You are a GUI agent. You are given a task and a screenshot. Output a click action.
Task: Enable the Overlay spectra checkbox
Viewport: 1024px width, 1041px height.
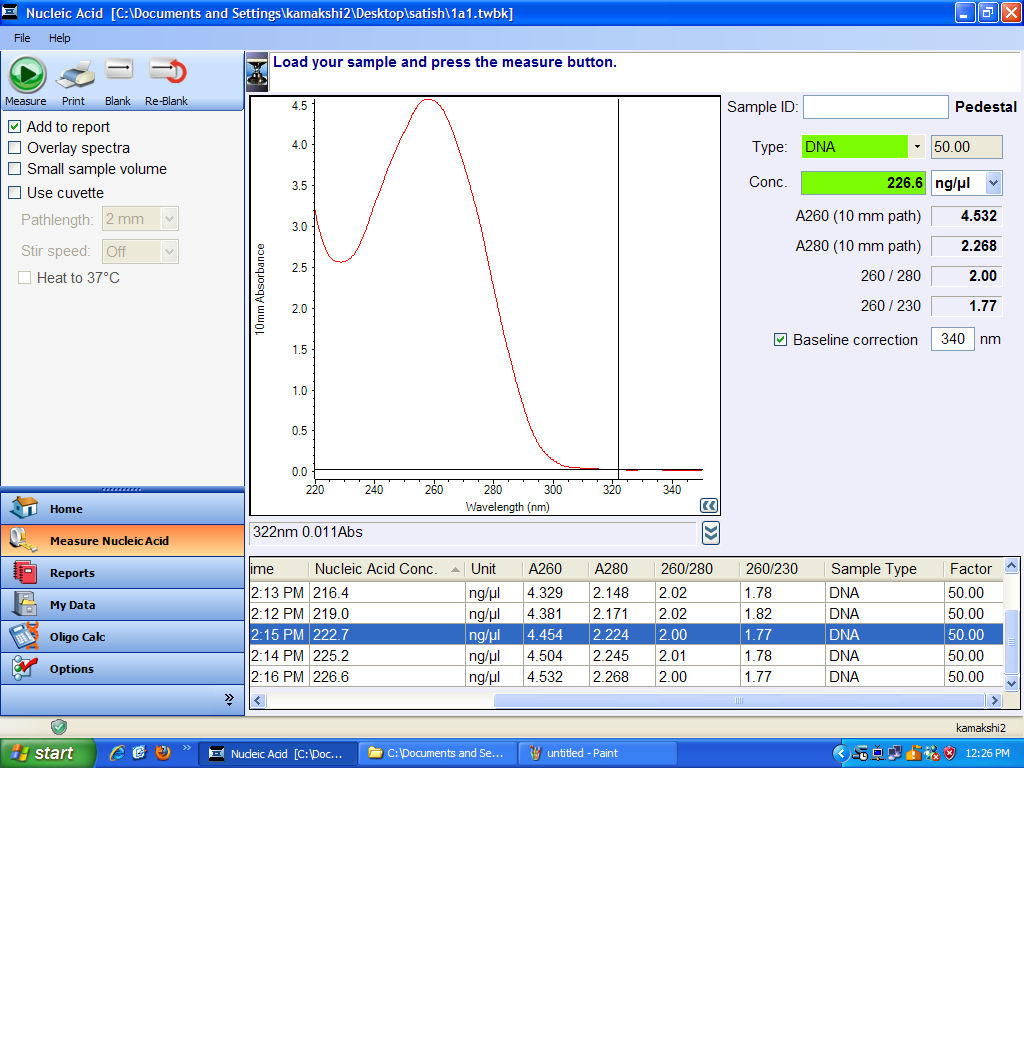click(15, 148)
